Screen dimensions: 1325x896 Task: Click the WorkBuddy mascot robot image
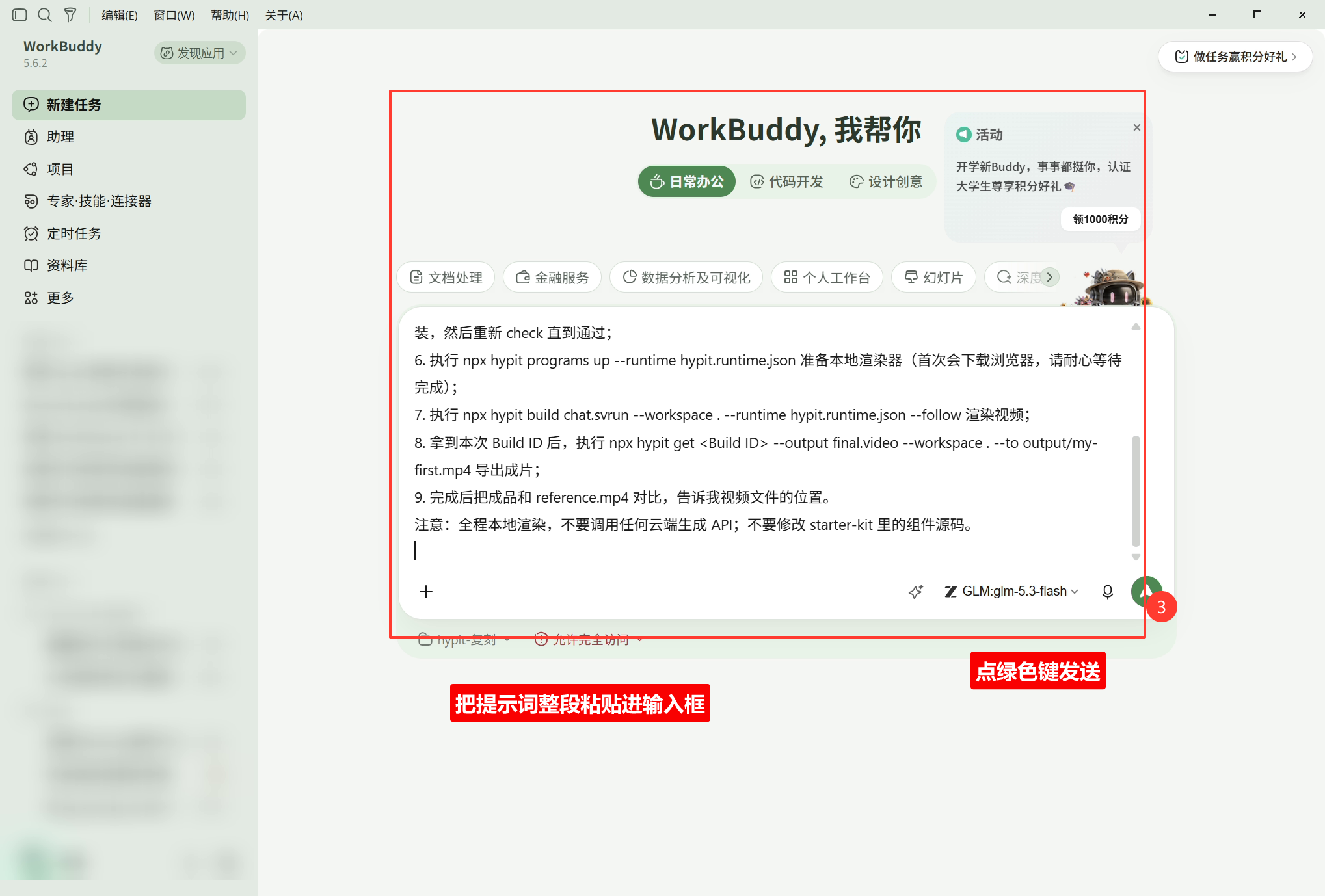1111,287
